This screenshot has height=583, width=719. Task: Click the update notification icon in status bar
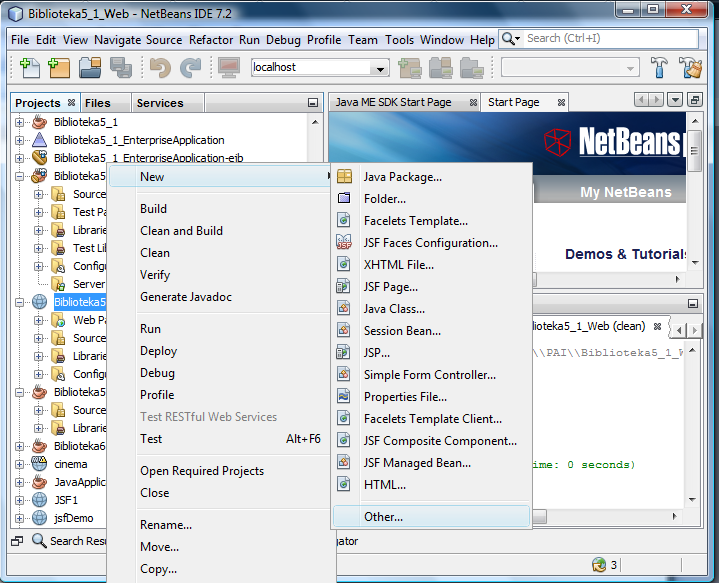coord(599,564)
